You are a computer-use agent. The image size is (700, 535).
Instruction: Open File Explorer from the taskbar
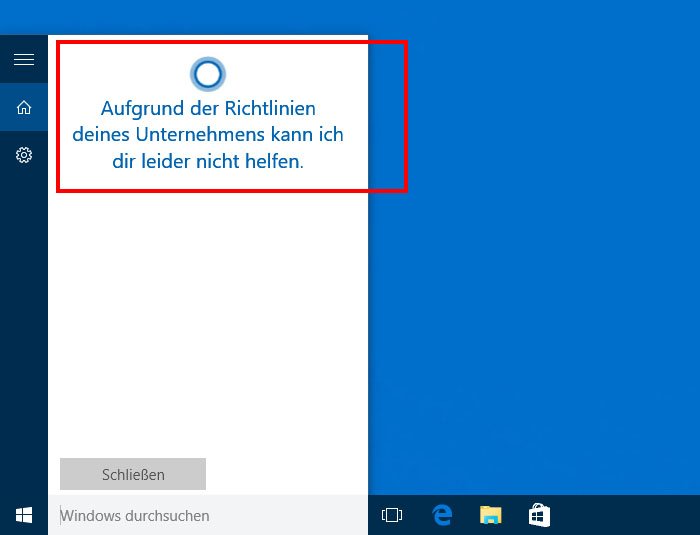point(491,515)
